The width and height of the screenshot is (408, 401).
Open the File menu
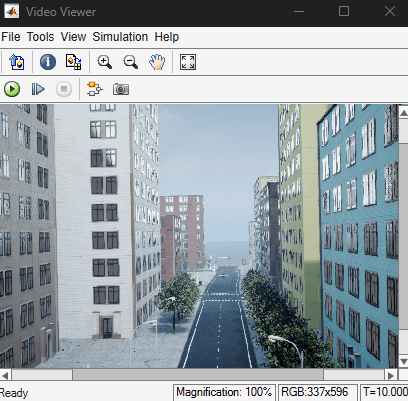tap(11, 37)
